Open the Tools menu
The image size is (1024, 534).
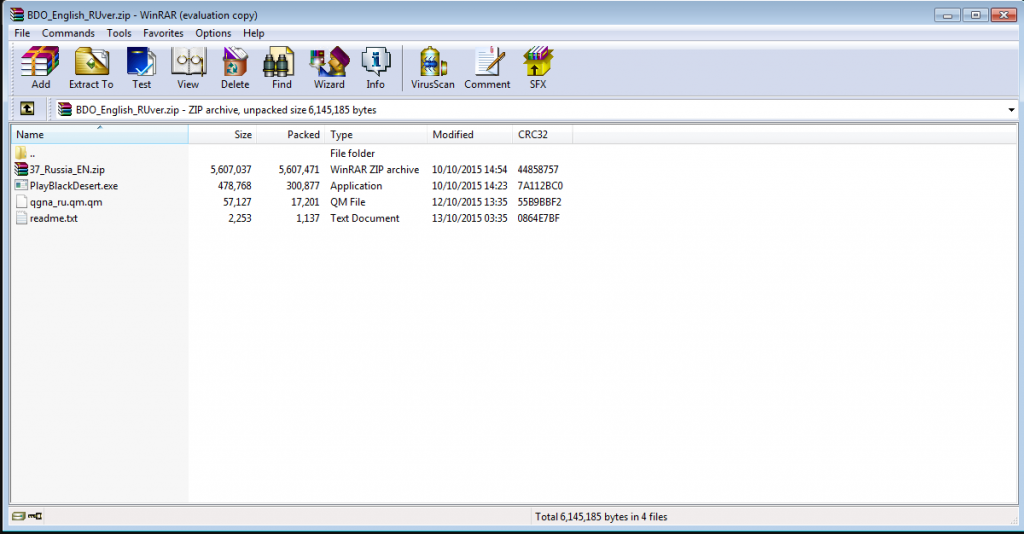119,33
